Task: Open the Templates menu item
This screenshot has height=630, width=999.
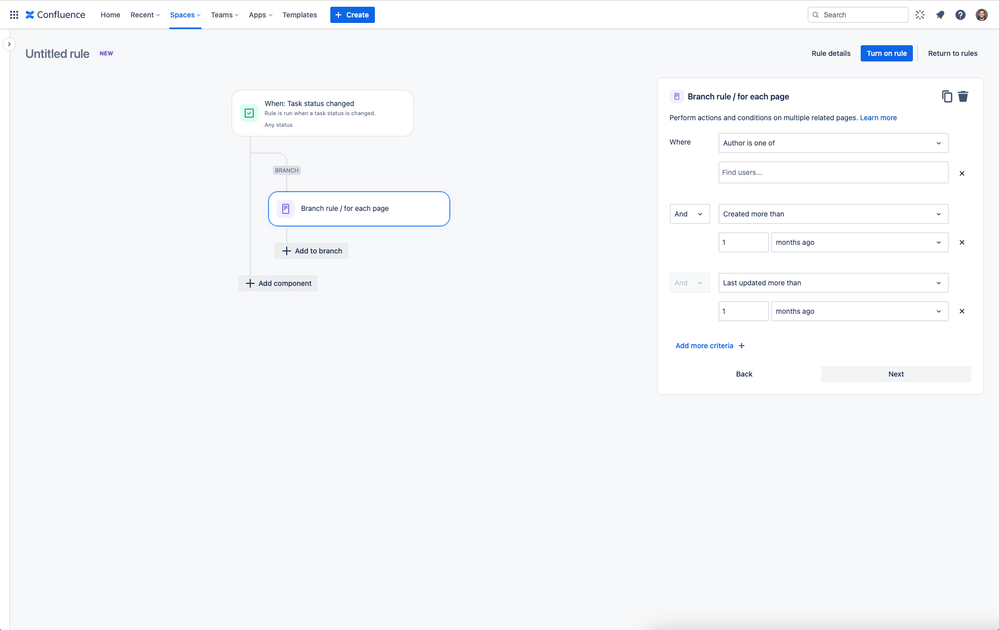Action: [299, 15]
